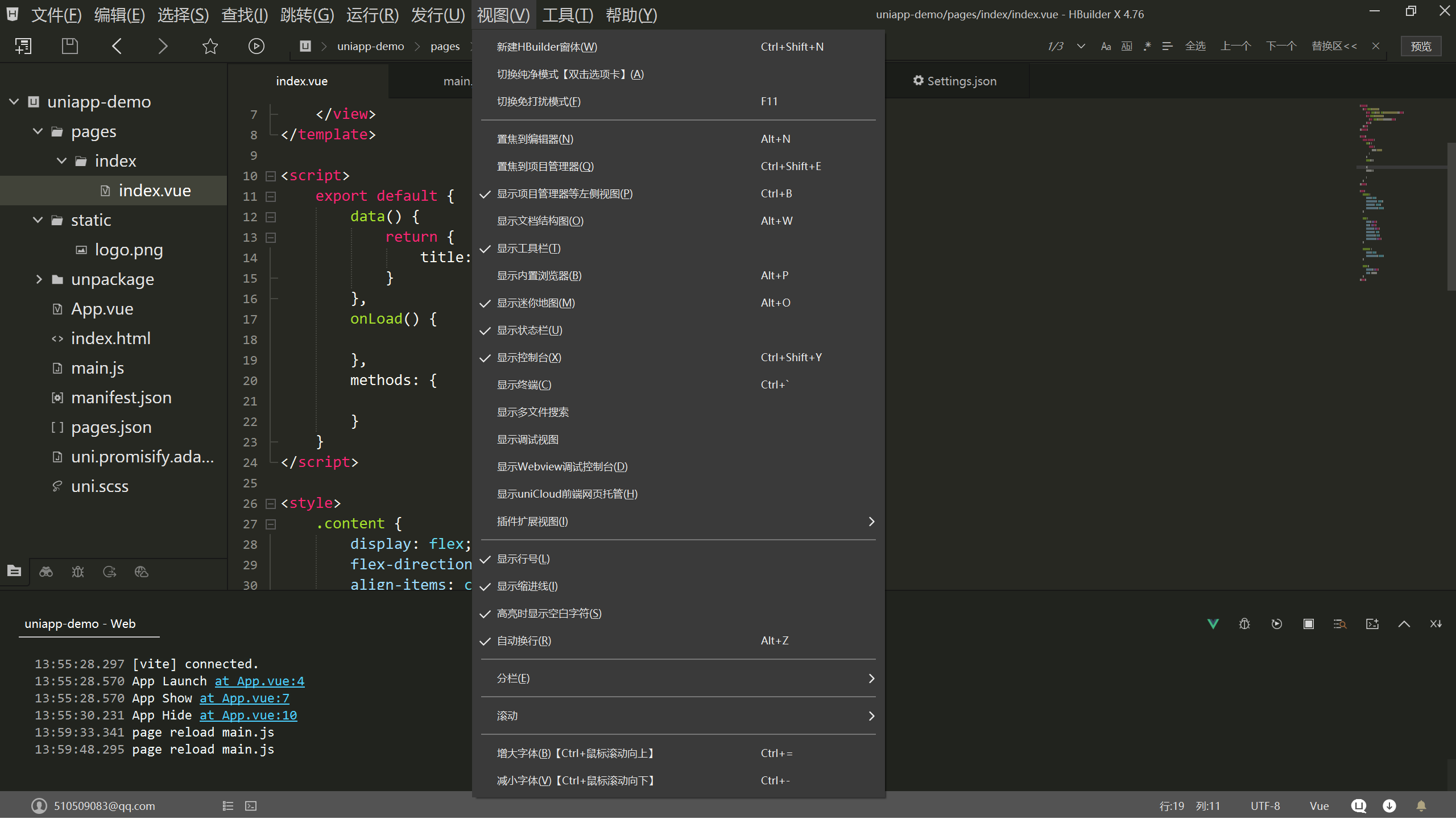This screenshot has width=1456, height=819.
Task: Click the stop run square icon in console
Action: click(1308, 624)
